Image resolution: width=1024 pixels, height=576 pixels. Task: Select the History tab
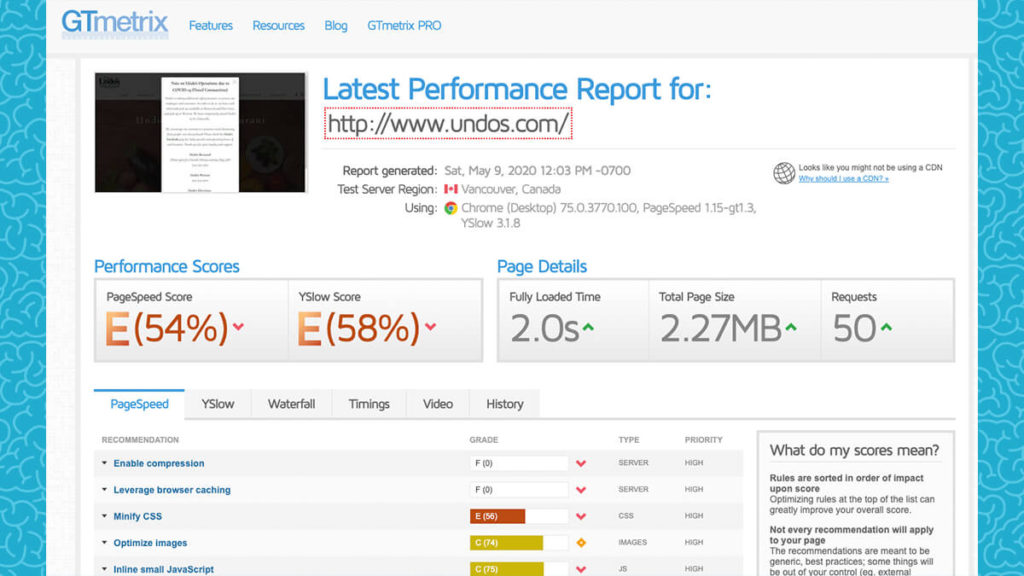pyautogui.click(x=504, y=404)
